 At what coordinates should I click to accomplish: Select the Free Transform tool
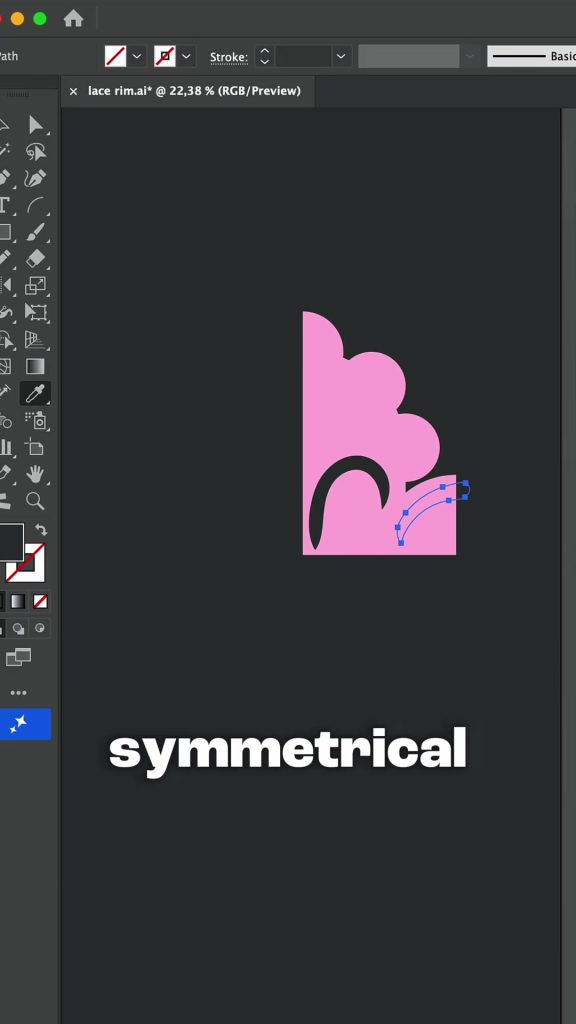35,312
